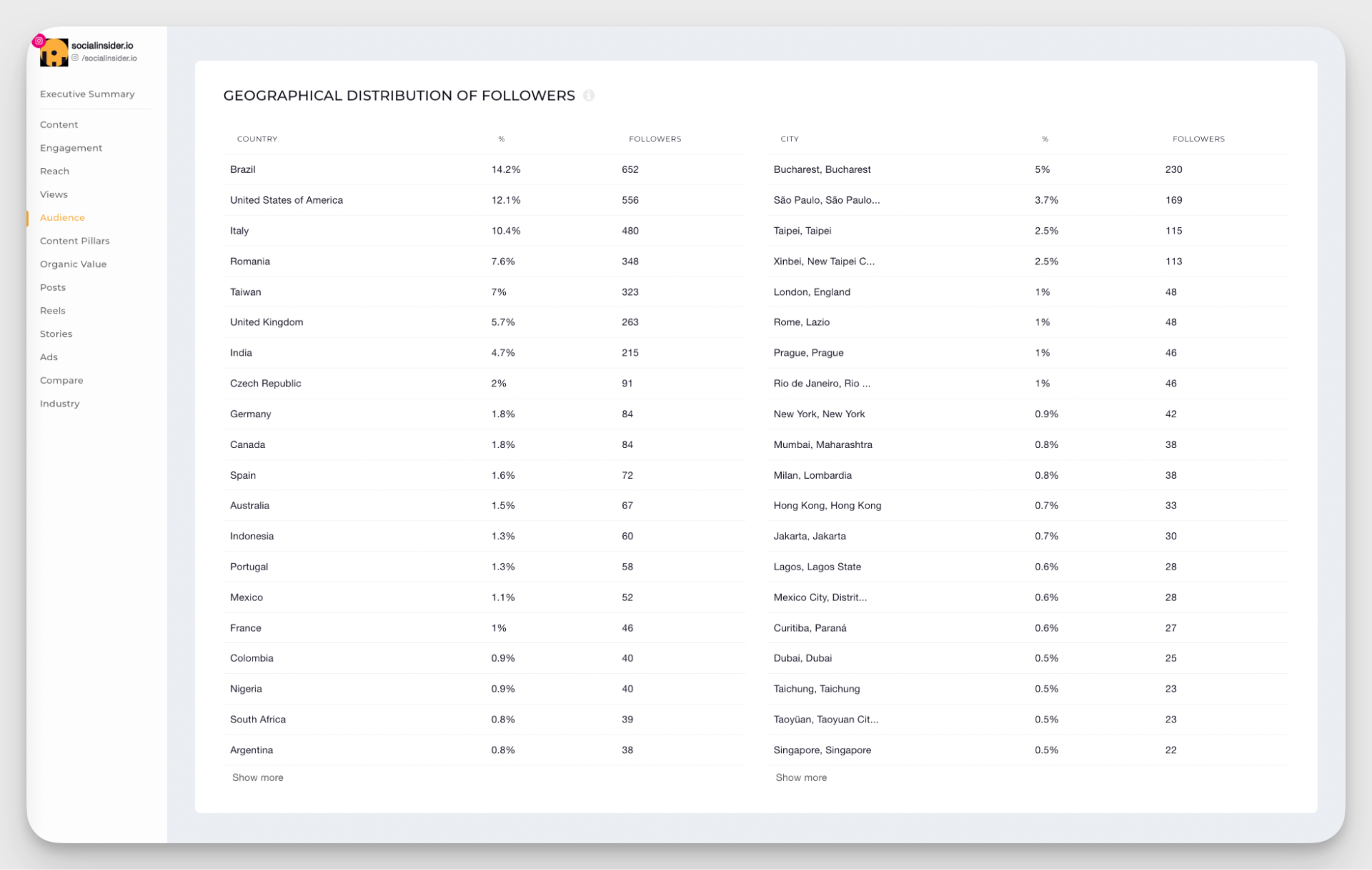Open the Content Pillars section

coord(74,240)
